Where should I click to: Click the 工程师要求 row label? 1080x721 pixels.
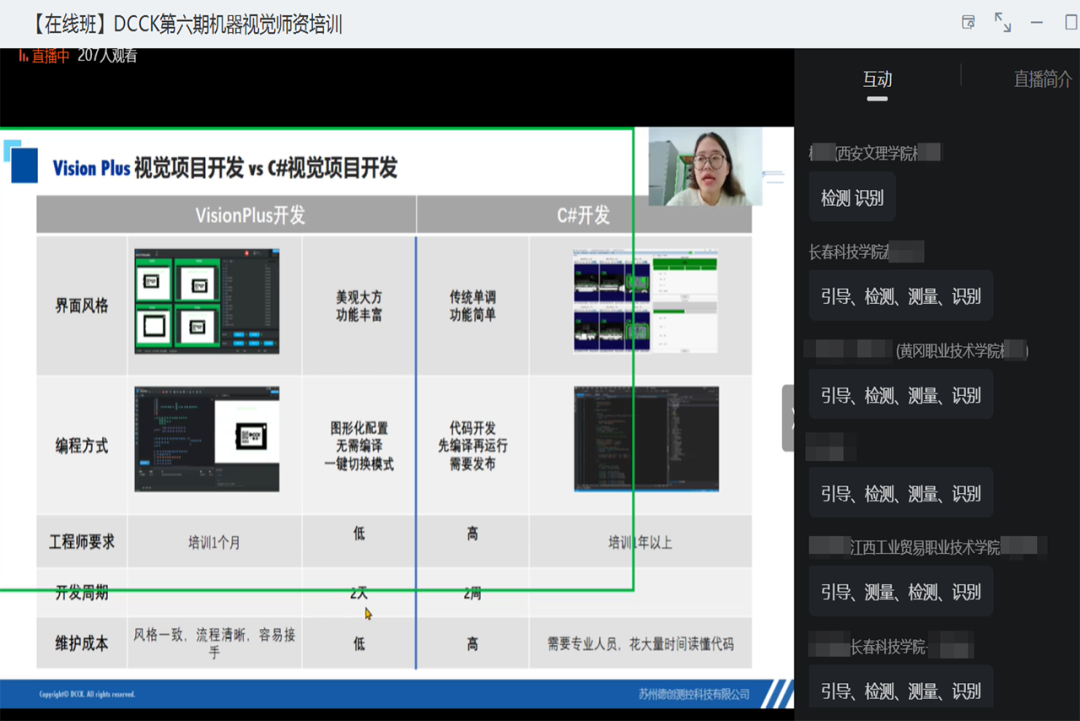click(x=82, y=542)
